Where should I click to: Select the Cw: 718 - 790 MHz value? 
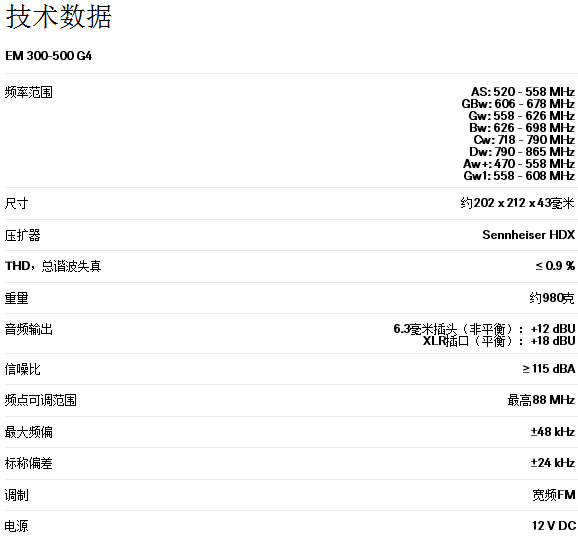tap(524, 140)
